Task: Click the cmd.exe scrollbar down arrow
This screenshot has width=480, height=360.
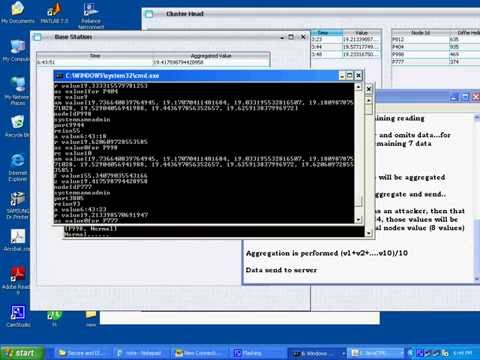Action: 358,219
